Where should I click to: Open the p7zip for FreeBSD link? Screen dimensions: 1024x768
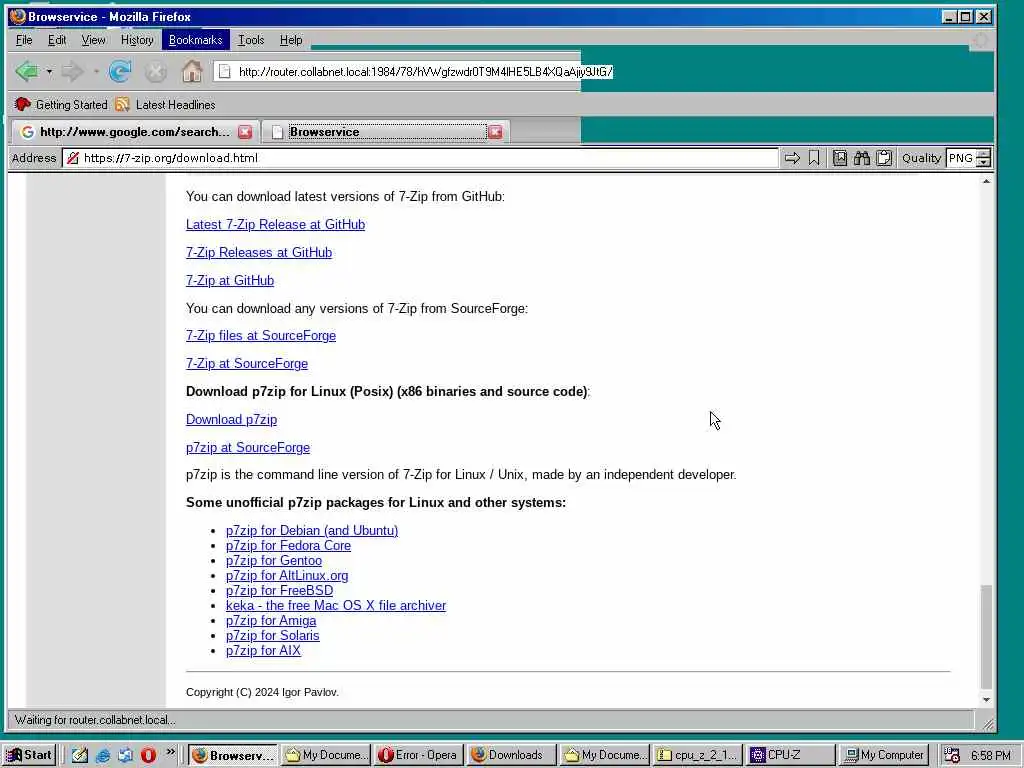279,590
